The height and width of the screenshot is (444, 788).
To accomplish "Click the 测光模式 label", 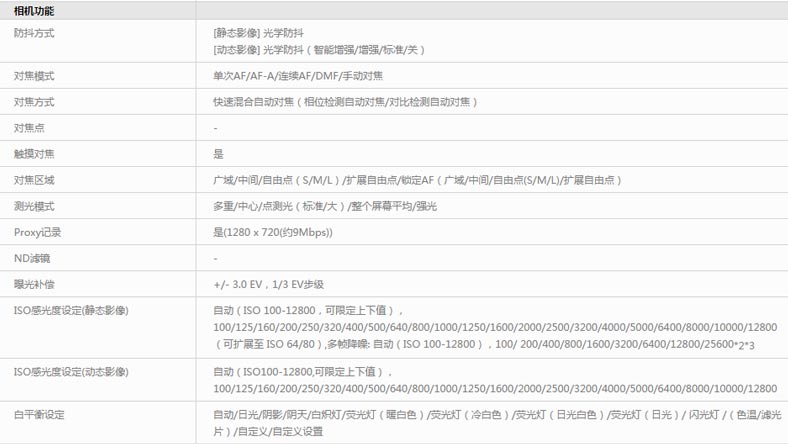I will (34, 206).
